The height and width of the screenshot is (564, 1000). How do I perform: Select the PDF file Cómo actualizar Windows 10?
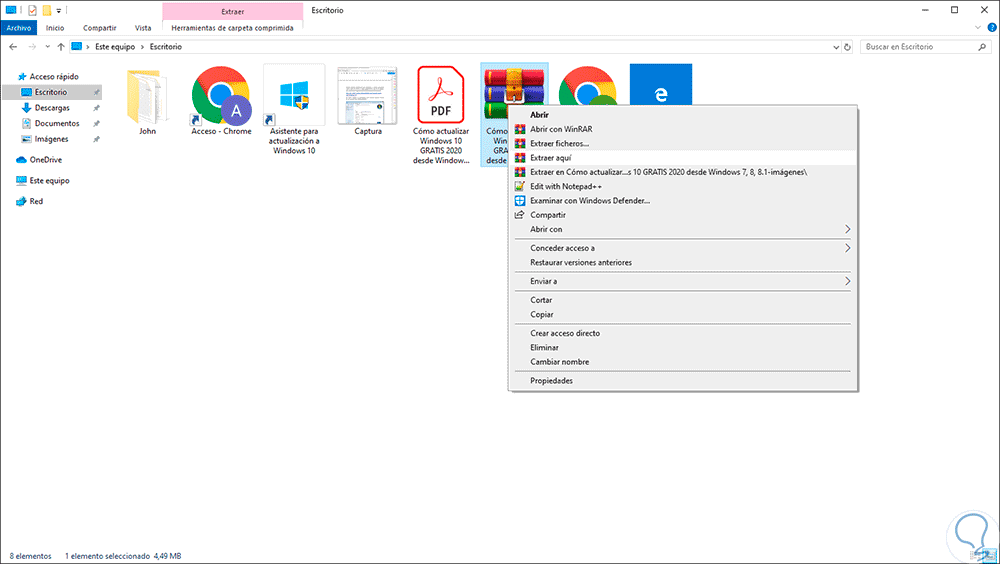coord(441,94)
